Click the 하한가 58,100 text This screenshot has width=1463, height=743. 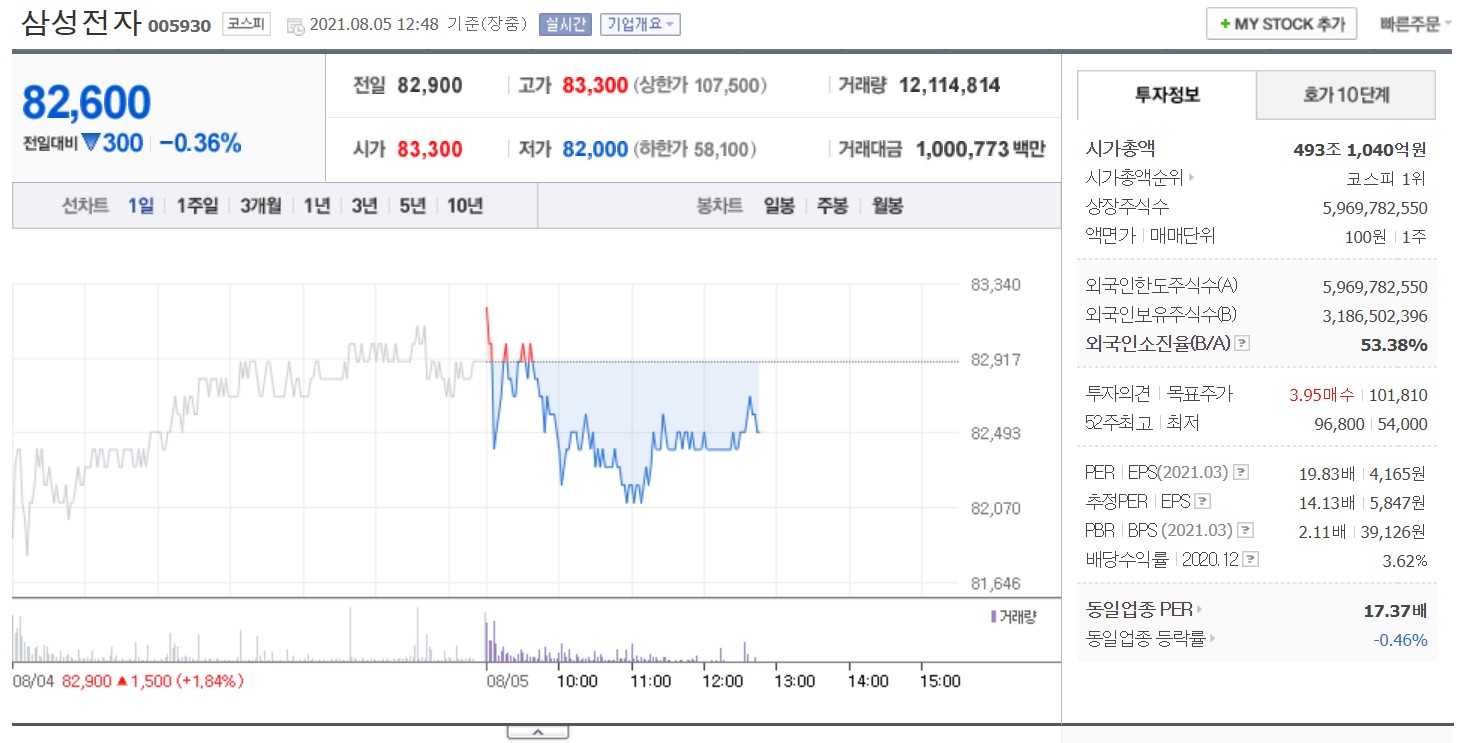pyautogui.click(x=695, y=150)
